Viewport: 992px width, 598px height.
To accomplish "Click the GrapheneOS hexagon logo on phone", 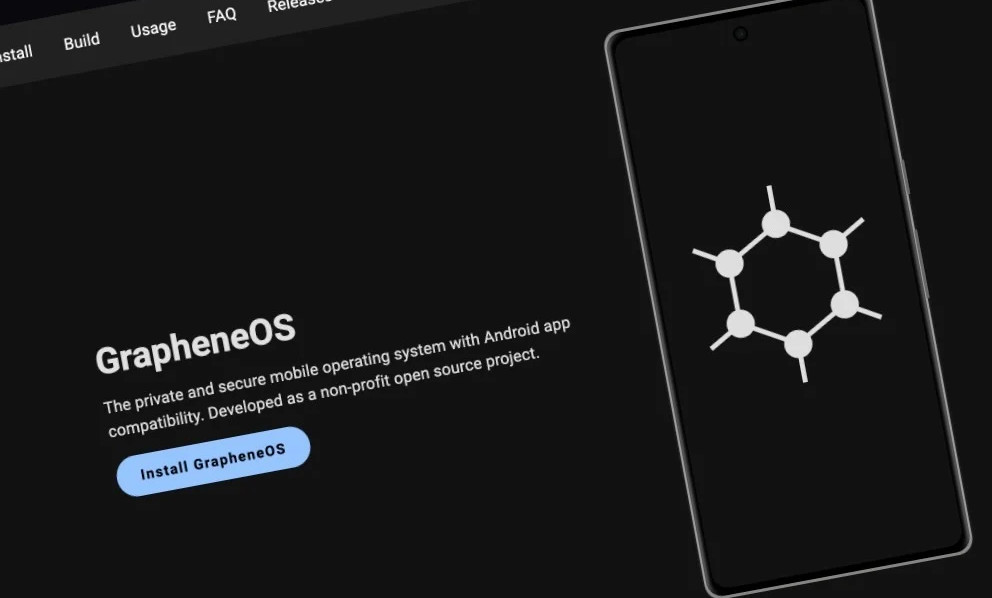I will pos(786,284).
